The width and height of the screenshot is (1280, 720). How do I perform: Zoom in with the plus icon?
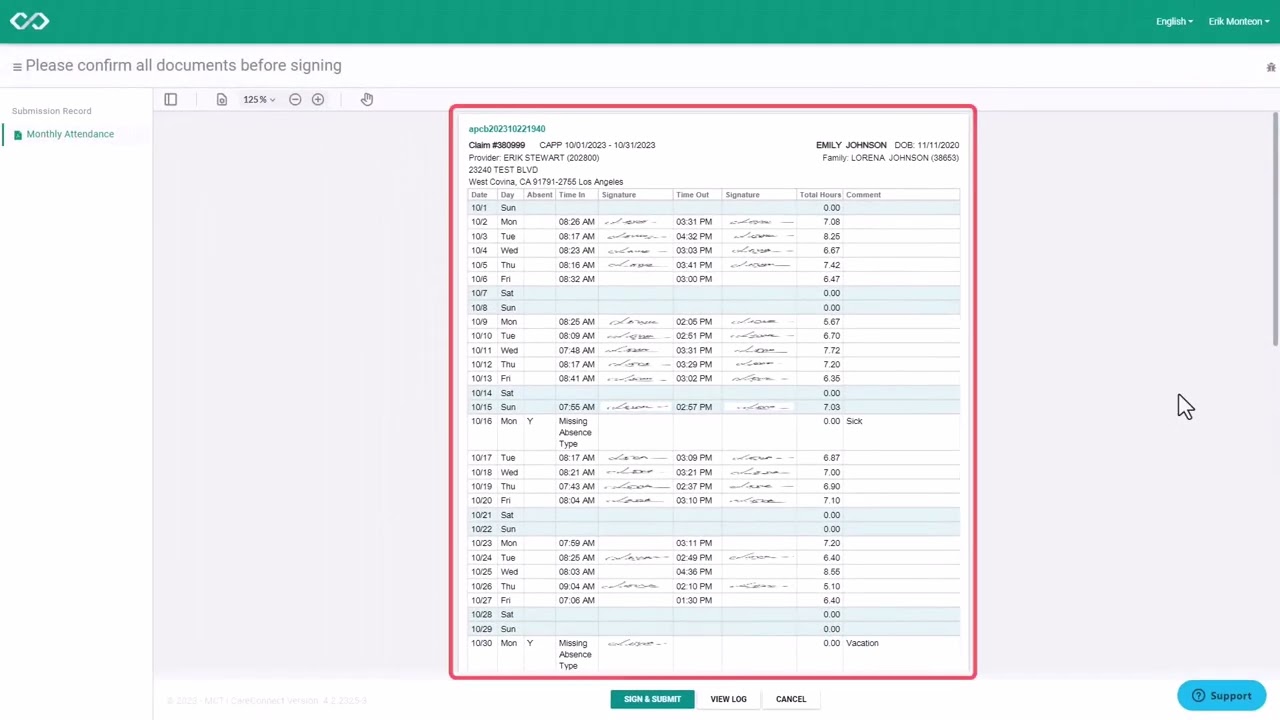coord(318,100)
